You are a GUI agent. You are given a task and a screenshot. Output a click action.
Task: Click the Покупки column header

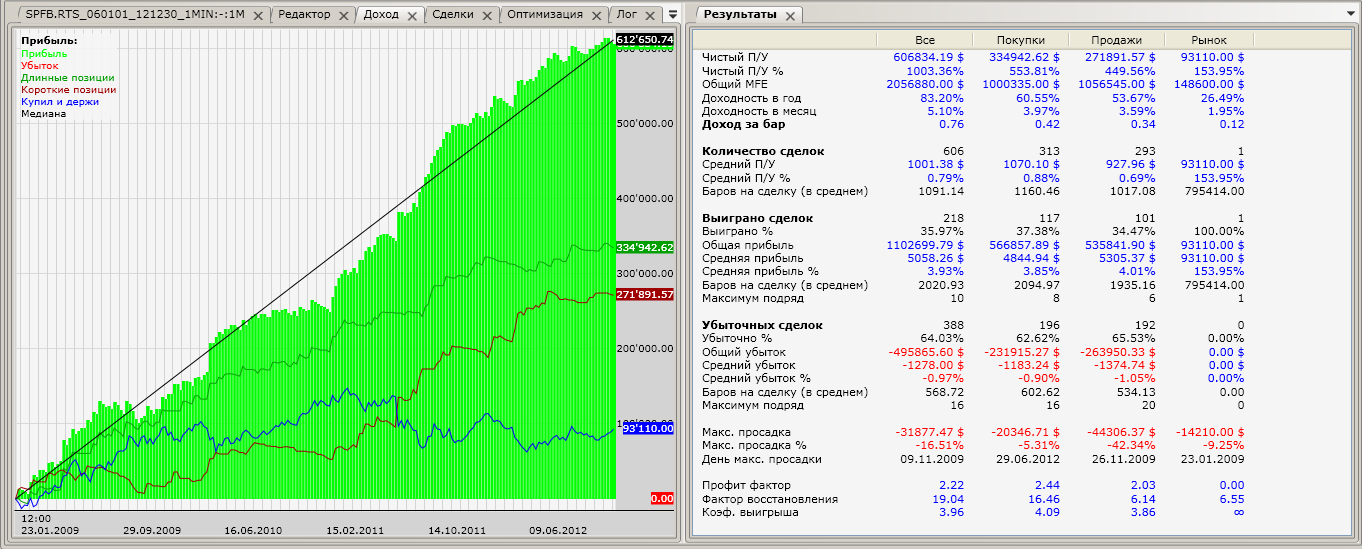1021,39
